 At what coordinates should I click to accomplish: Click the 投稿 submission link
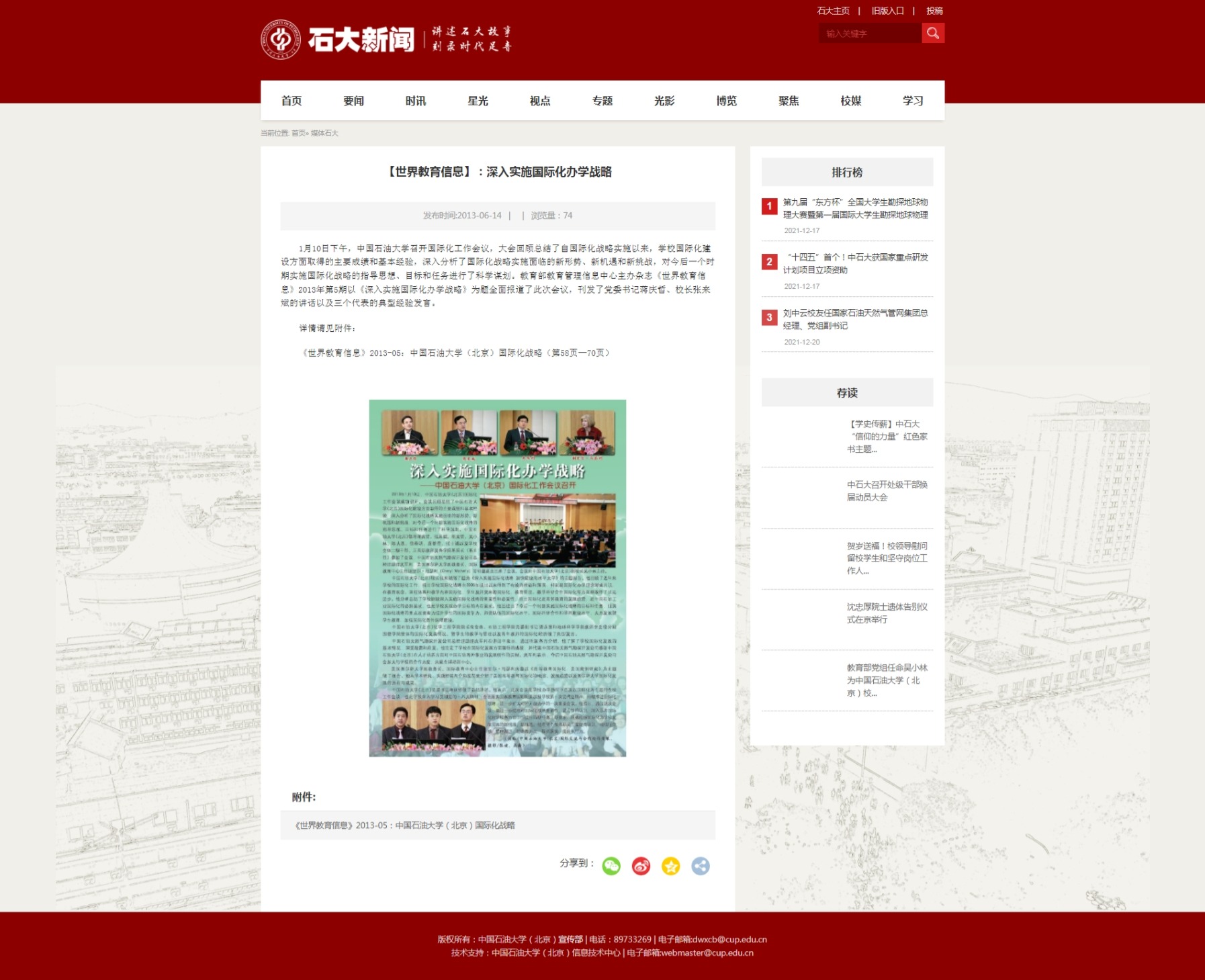tap(934, 11)
